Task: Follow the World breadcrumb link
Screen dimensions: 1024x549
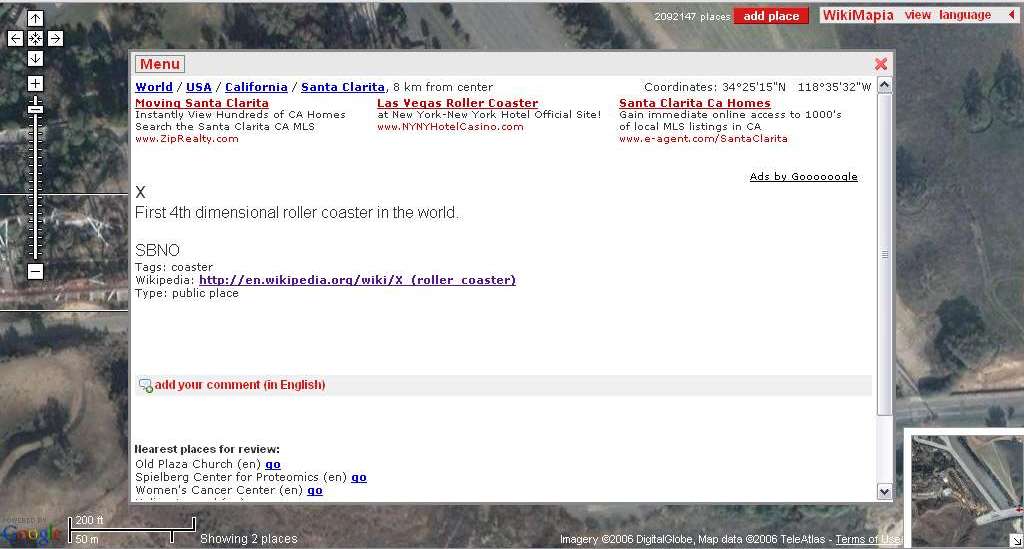Action: pos(154,87)
